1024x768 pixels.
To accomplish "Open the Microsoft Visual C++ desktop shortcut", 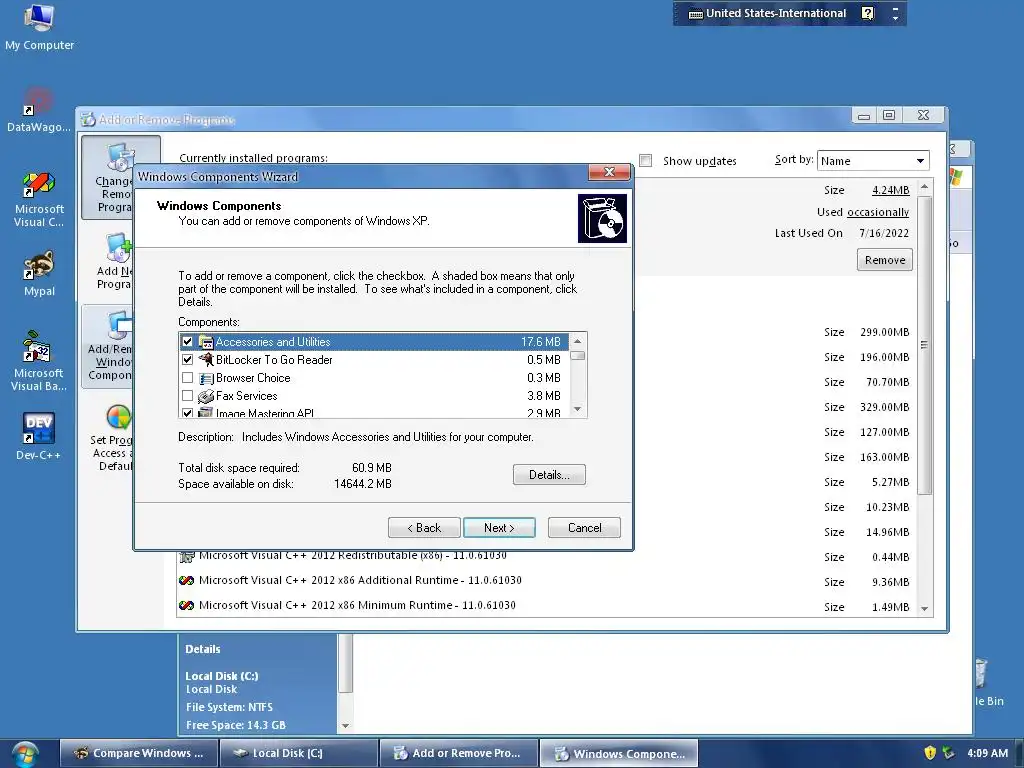I will (39, 199).
